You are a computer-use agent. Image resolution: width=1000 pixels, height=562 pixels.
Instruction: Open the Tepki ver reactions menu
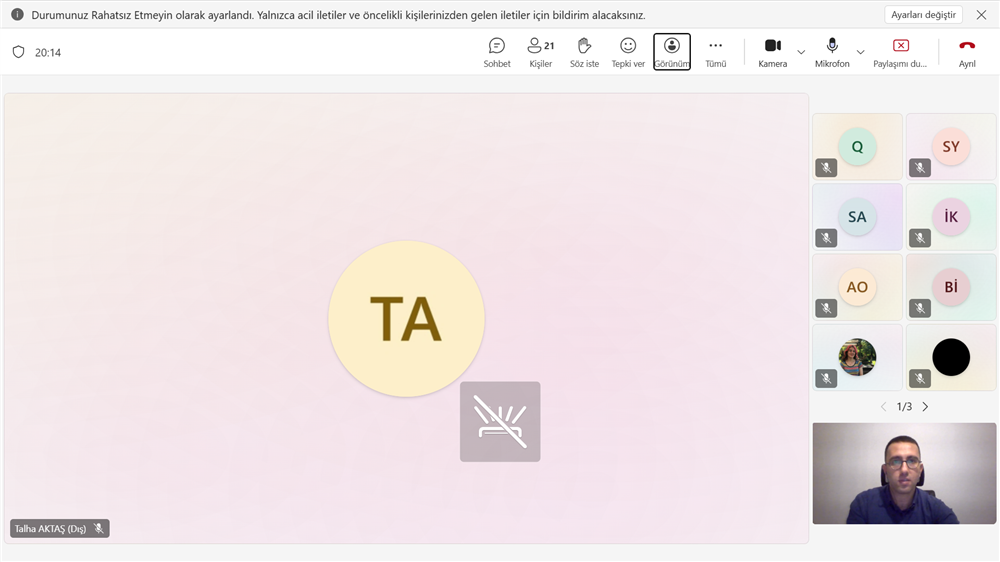click(628, 52)
